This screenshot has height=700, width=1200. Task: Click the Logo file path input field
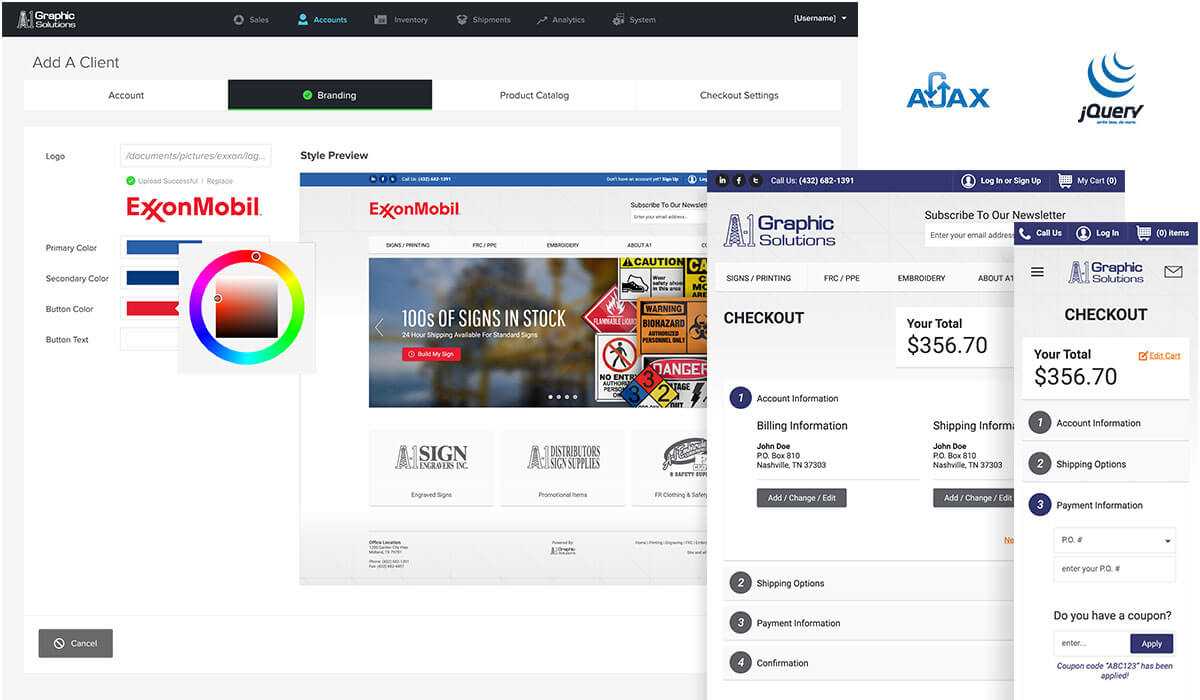(x=195, y=156)
